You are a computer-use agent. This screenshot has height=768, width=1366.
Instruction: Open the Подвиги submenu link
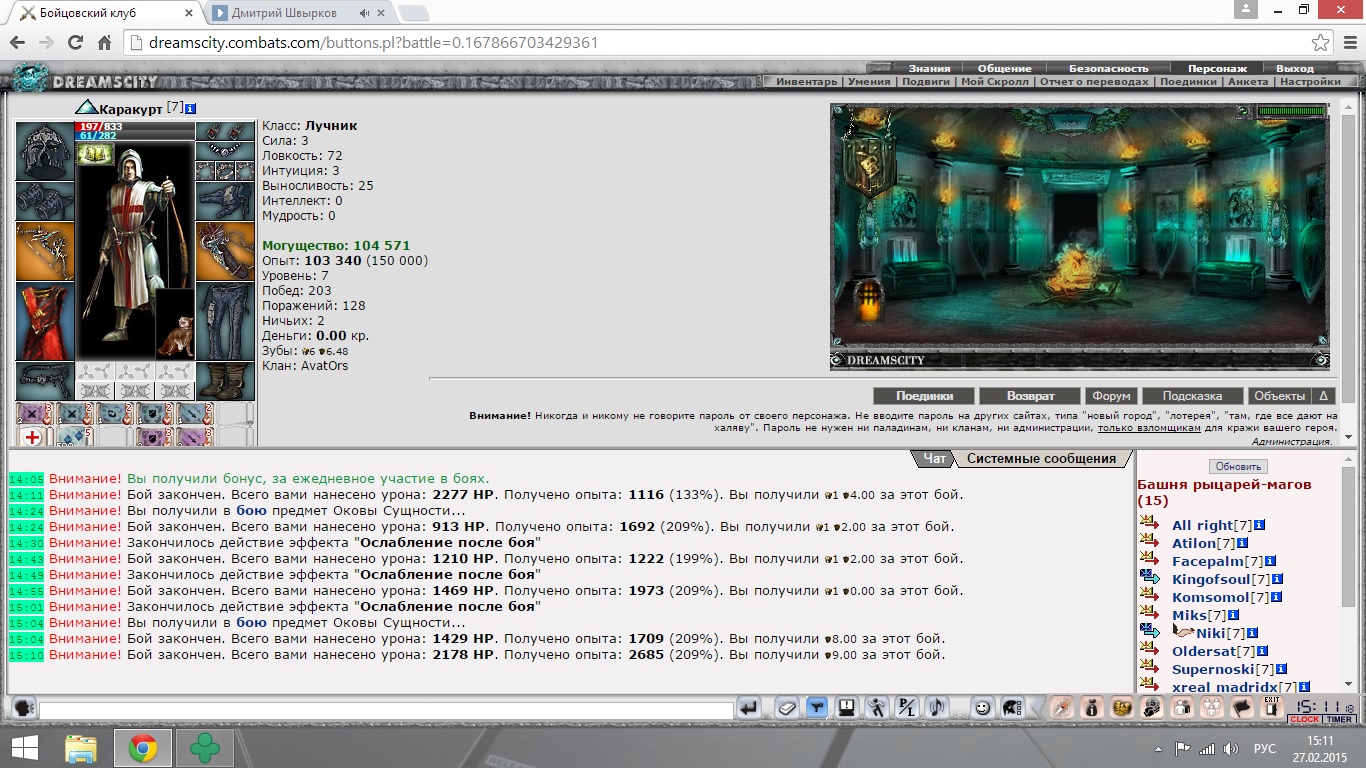pos(925,82)
